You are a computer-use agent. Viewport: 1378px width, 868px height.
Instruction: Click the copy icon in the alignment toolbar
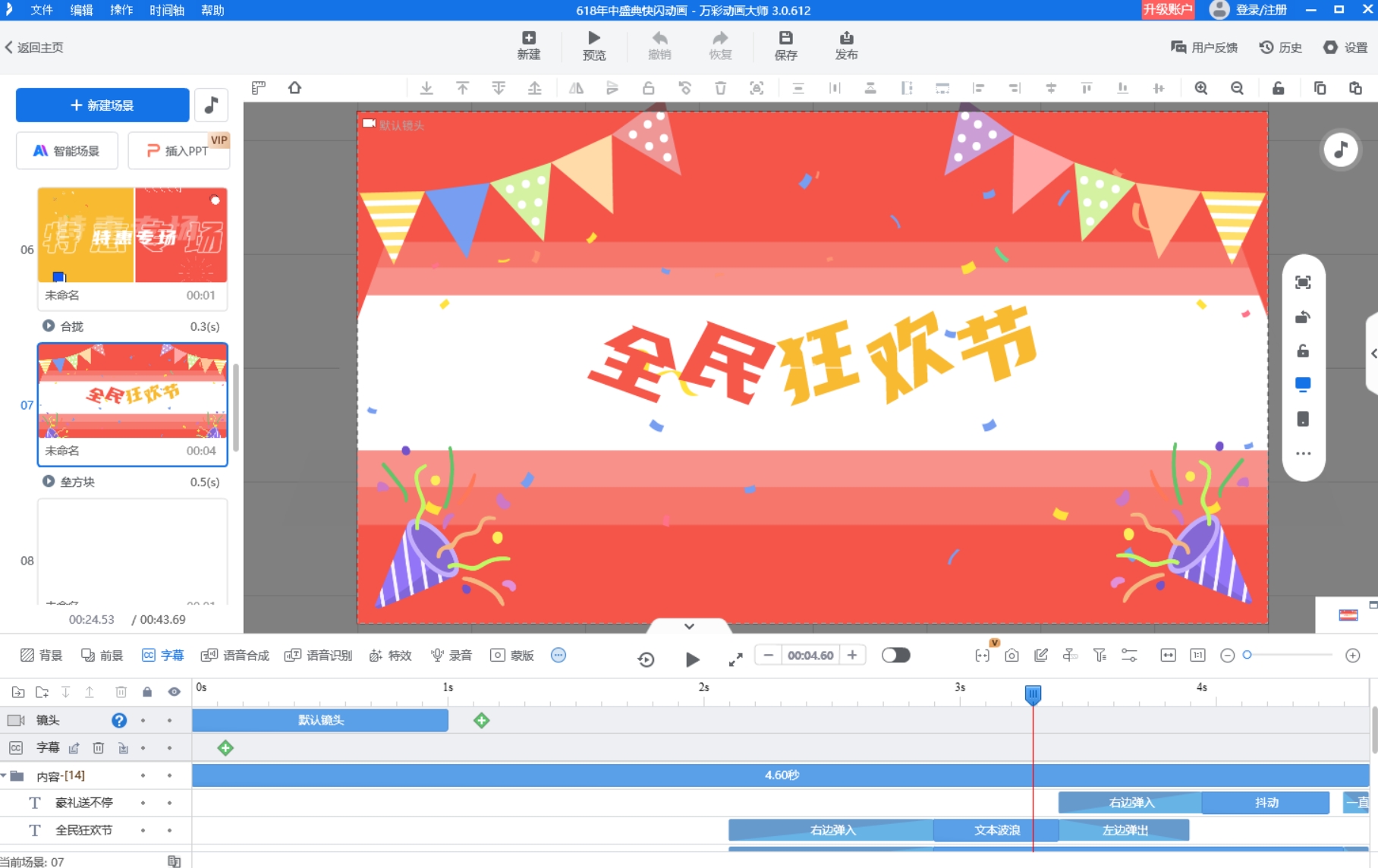click(1320, 88)
